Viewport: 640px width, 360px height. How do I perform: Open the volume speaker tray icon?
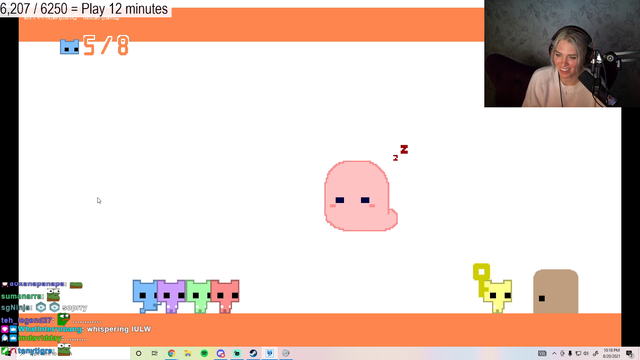pos(586,353)
